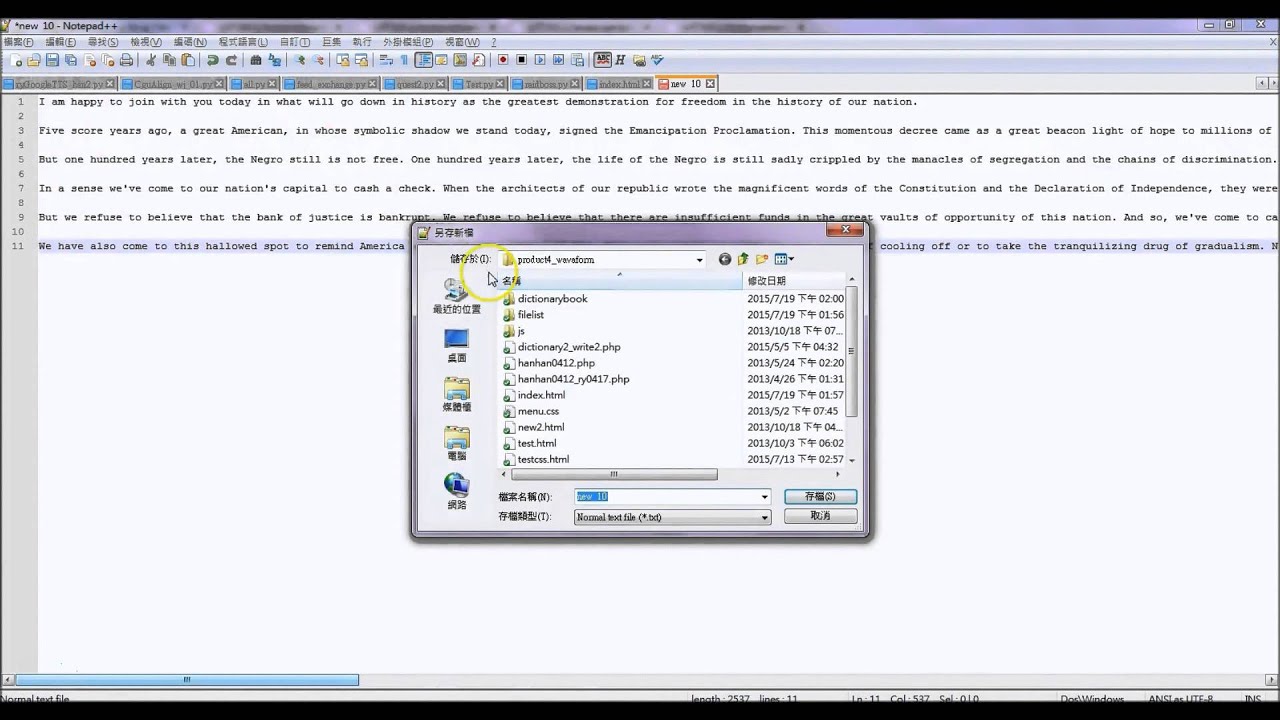
Task: Switch to the index.html tab
Action: point(619,84)
